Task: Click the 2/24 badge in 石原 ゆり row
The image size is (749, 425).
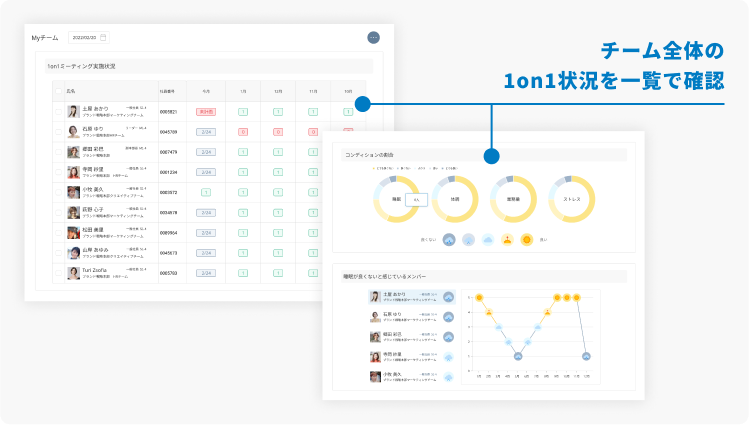Action: pos(205,131)
